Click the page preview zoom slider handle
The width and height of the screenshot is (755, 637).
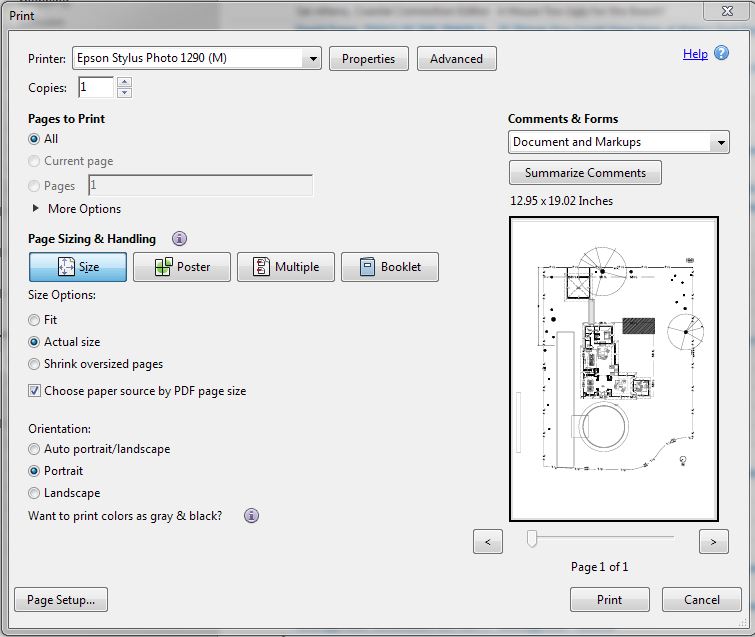(532, 540)
